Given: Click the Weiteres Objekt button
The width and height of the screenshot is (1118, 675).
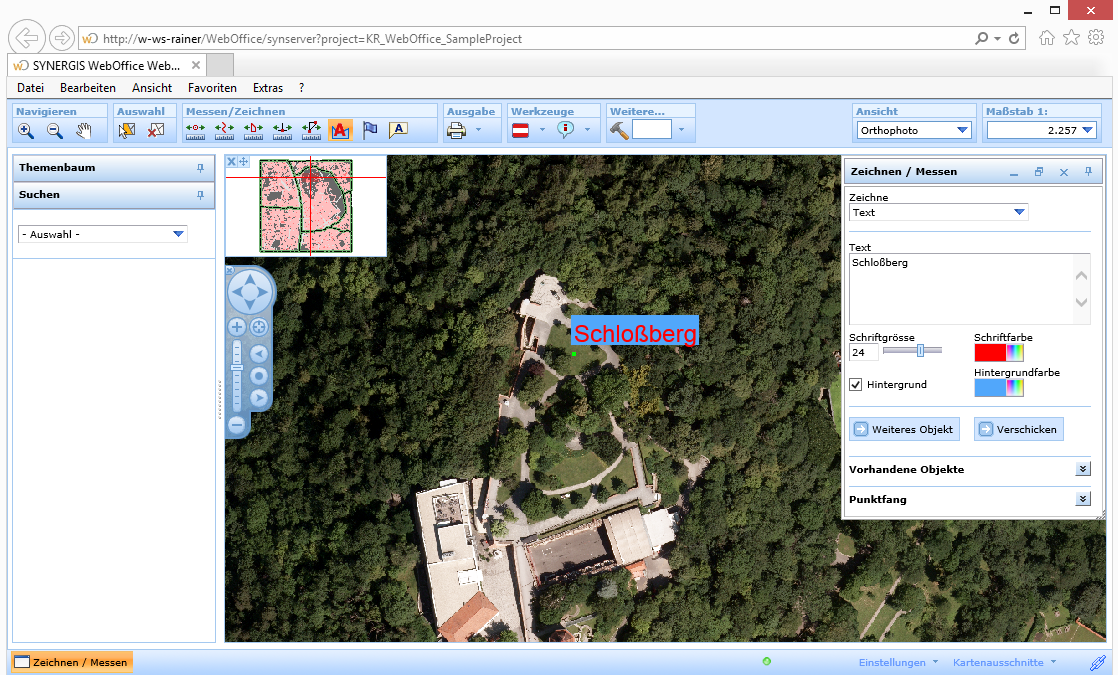Looking at the screenshot, I should tap(904, 429).
